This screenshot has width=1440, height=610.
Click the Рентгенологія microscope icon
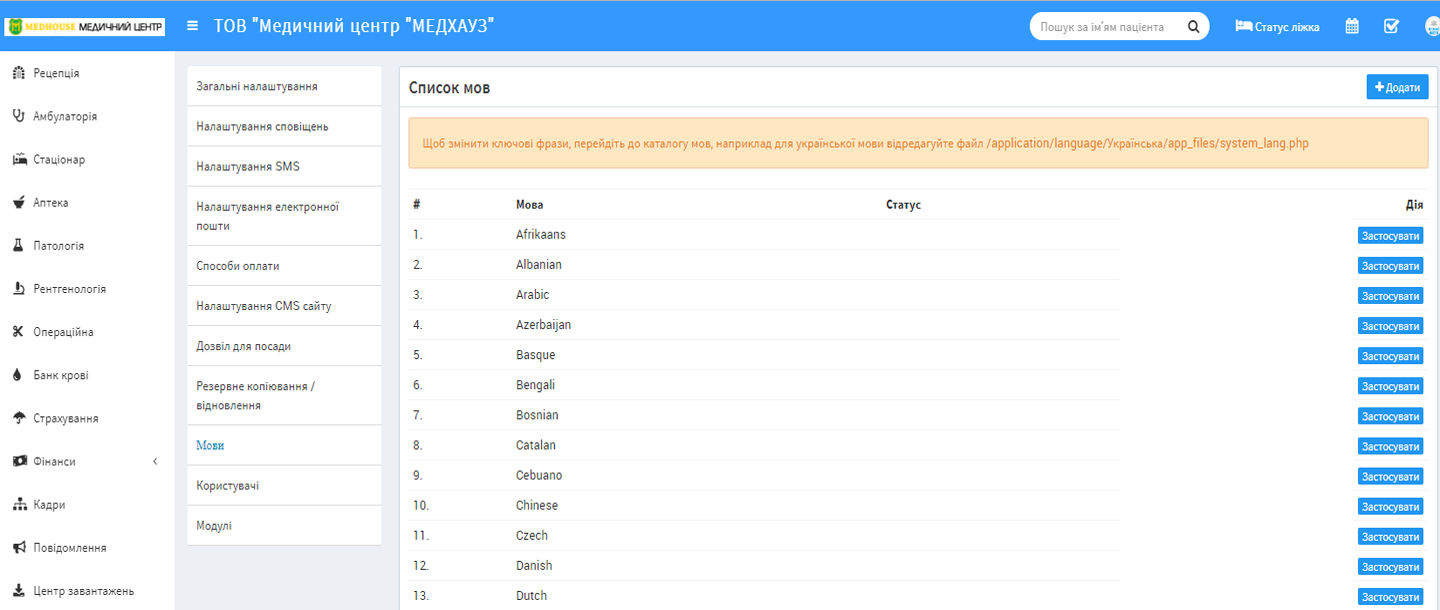[x=18, y=288]
